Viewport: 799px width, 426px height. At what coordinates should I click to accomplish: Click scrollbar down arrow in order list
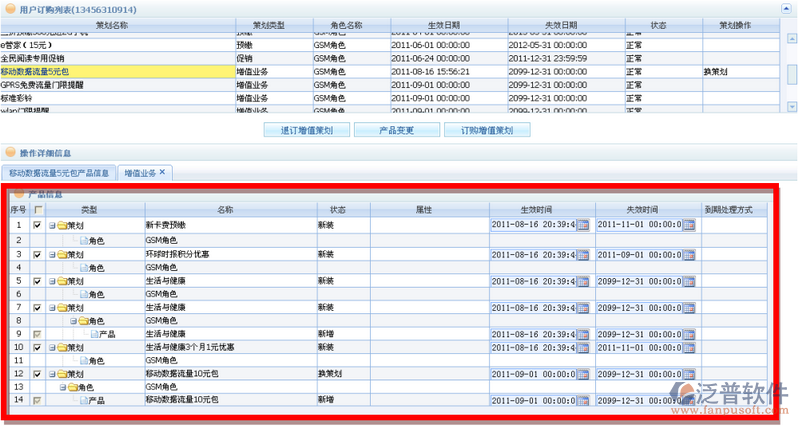pyautogui.click(x=791, y=108)
